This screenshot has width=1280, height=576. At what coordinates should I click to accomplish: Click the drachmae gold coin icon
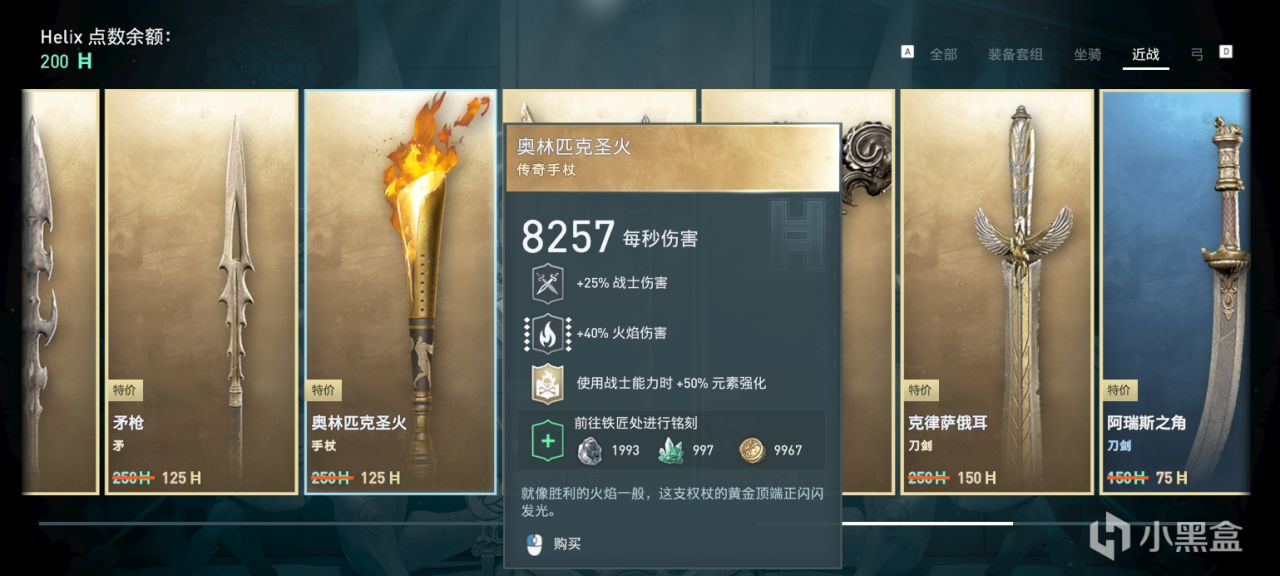coord(752,450)
